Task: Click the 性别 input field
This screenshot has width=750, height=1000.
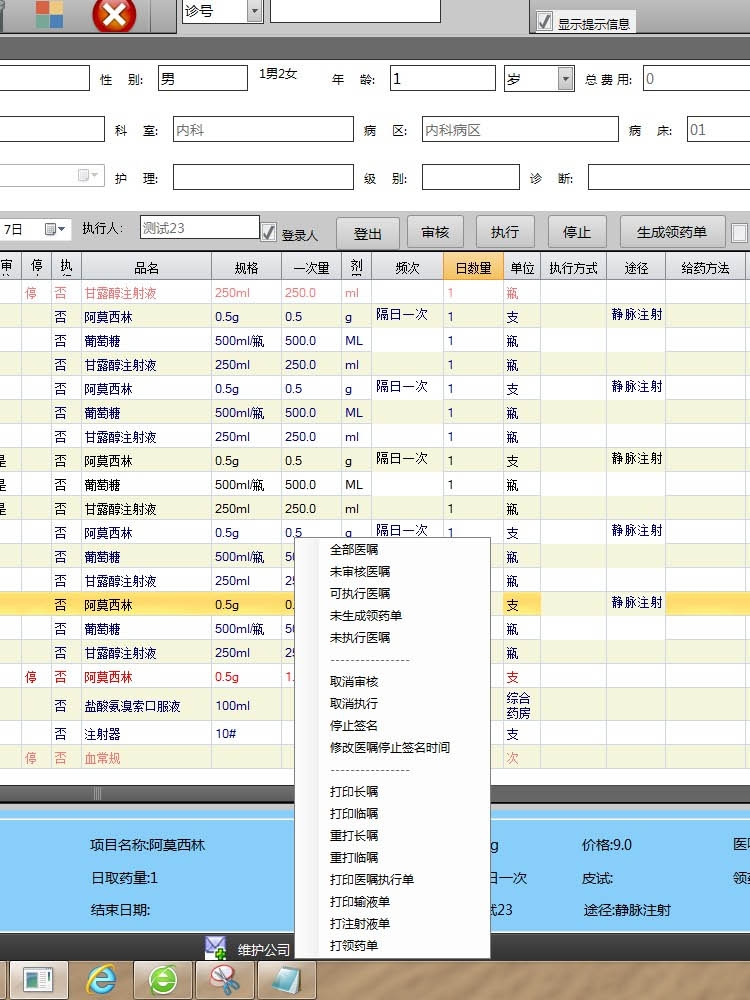Action: pos(203,79)
